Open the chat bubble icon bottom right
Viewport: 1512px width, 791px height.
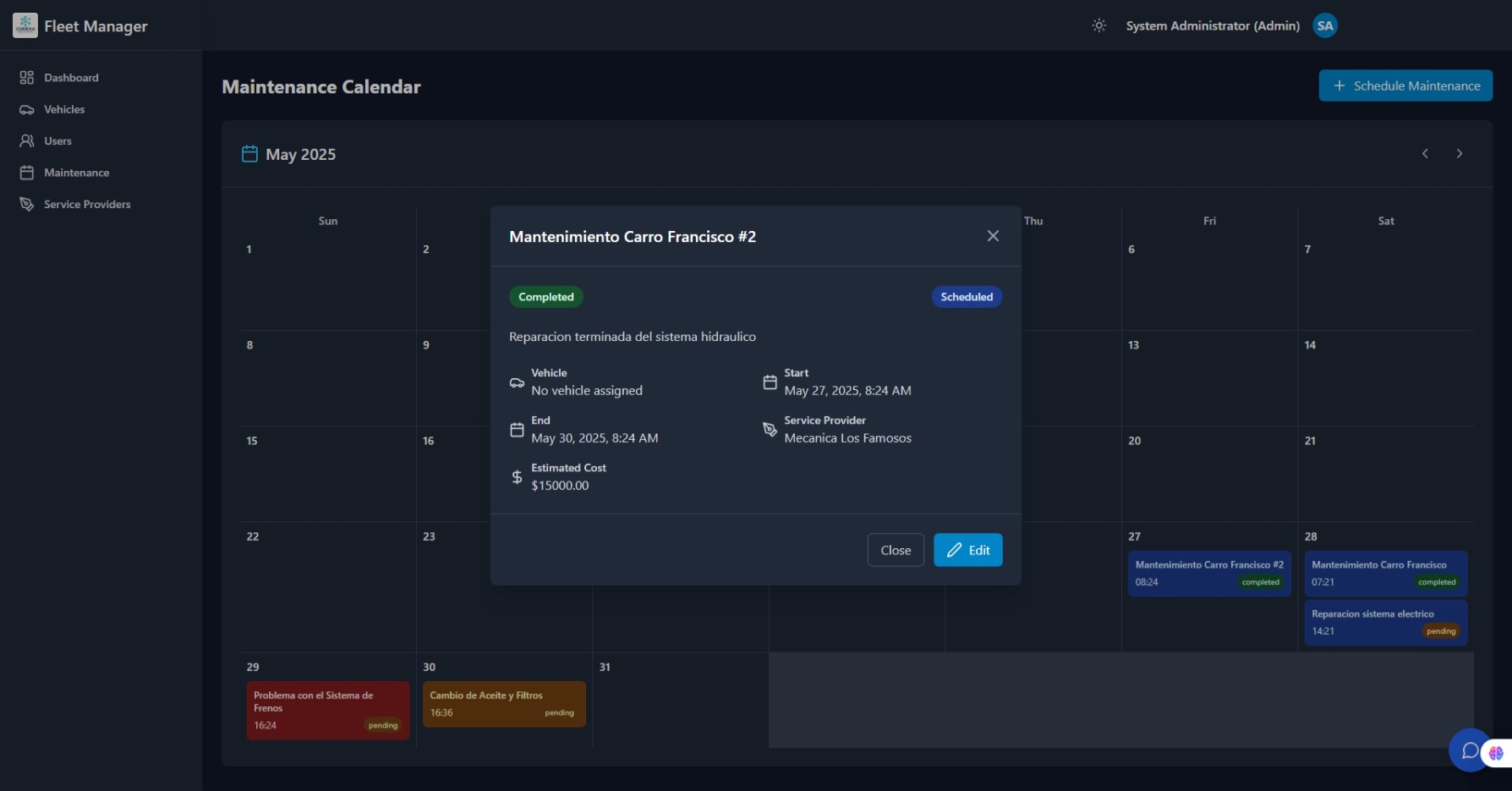1469,751
